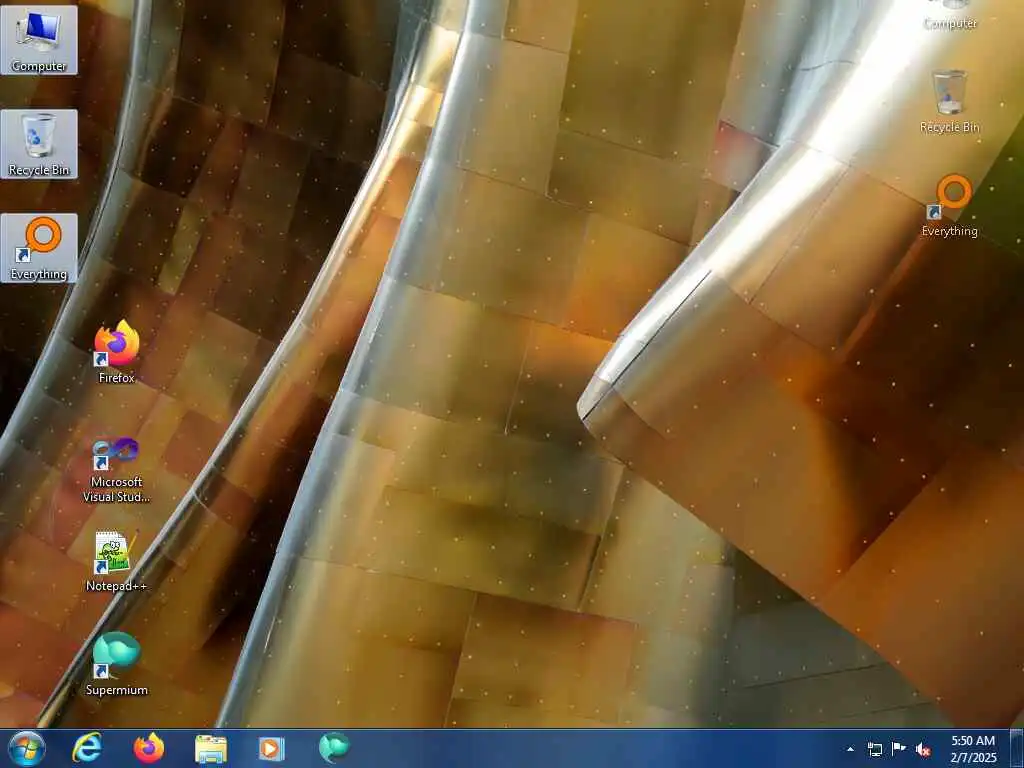Viewport: 1024px width, 768px height.
Task: Select the Notepad++ desktop shortcut
Action: 116,561
